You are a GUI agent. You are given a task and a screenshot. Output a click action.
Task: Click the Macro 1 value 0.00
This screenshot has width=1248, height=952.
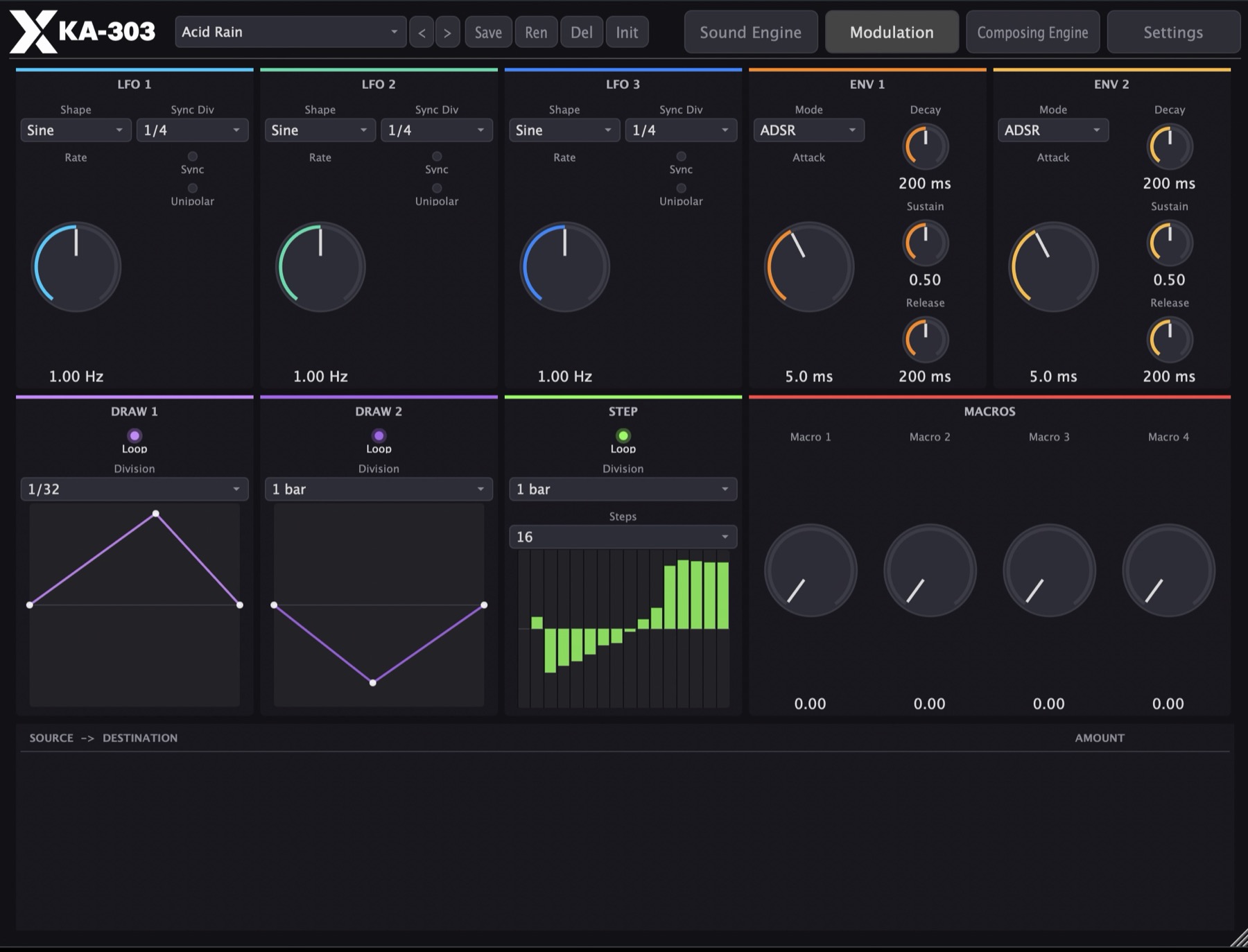point(810,704)
